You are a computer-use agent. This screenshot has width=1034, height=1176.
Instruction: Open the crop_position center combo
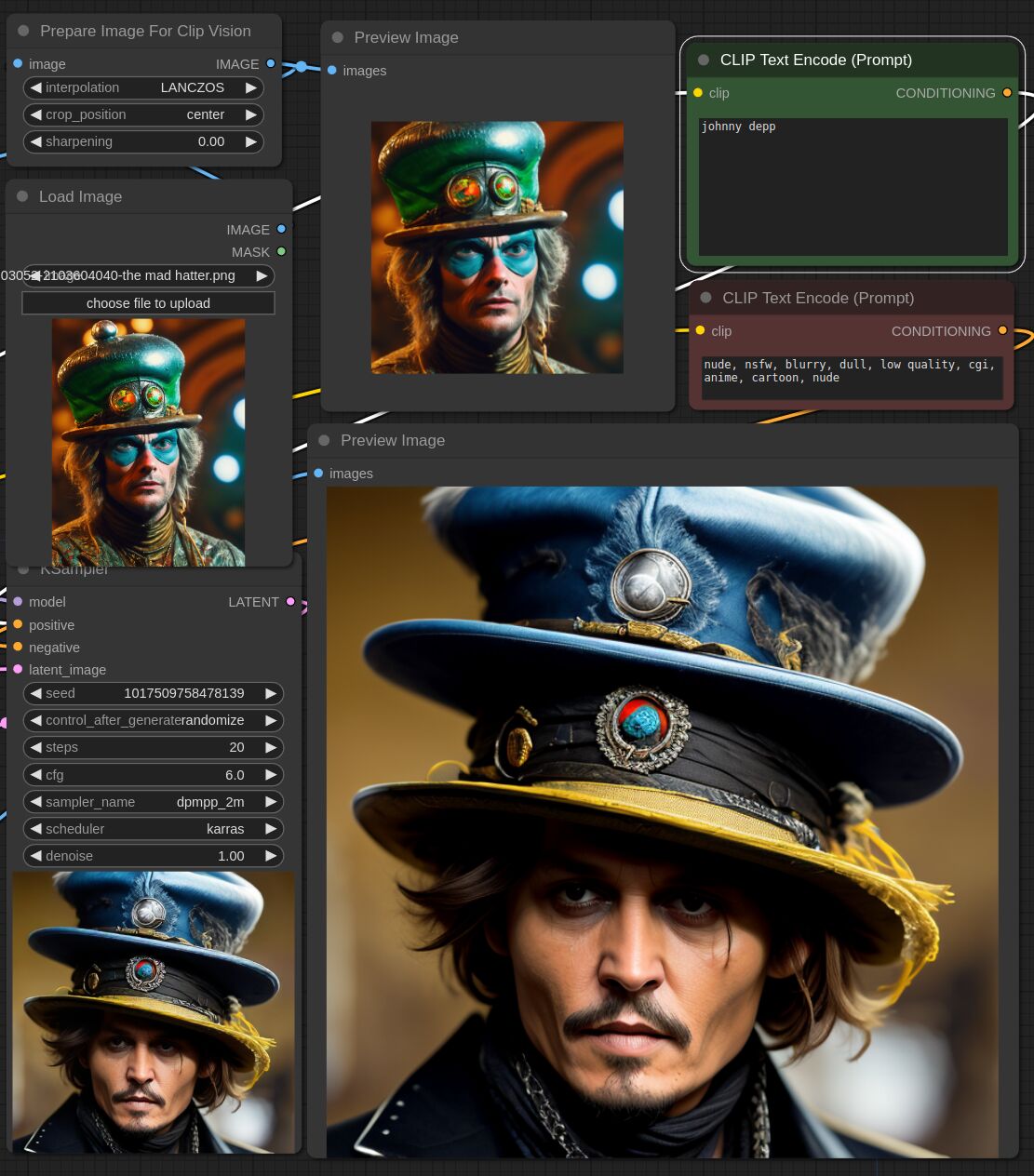(143, 114)
